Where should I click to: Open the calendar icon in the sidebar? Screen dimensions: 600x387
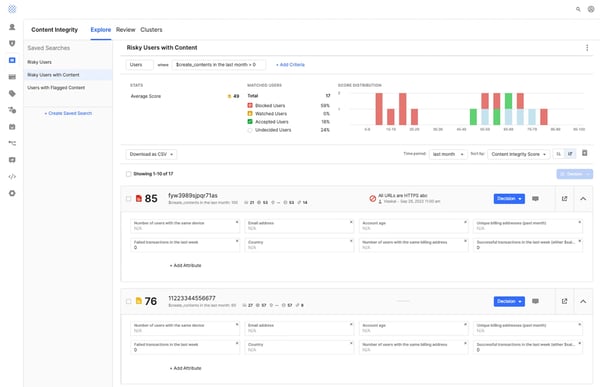[x=12, y=127]
